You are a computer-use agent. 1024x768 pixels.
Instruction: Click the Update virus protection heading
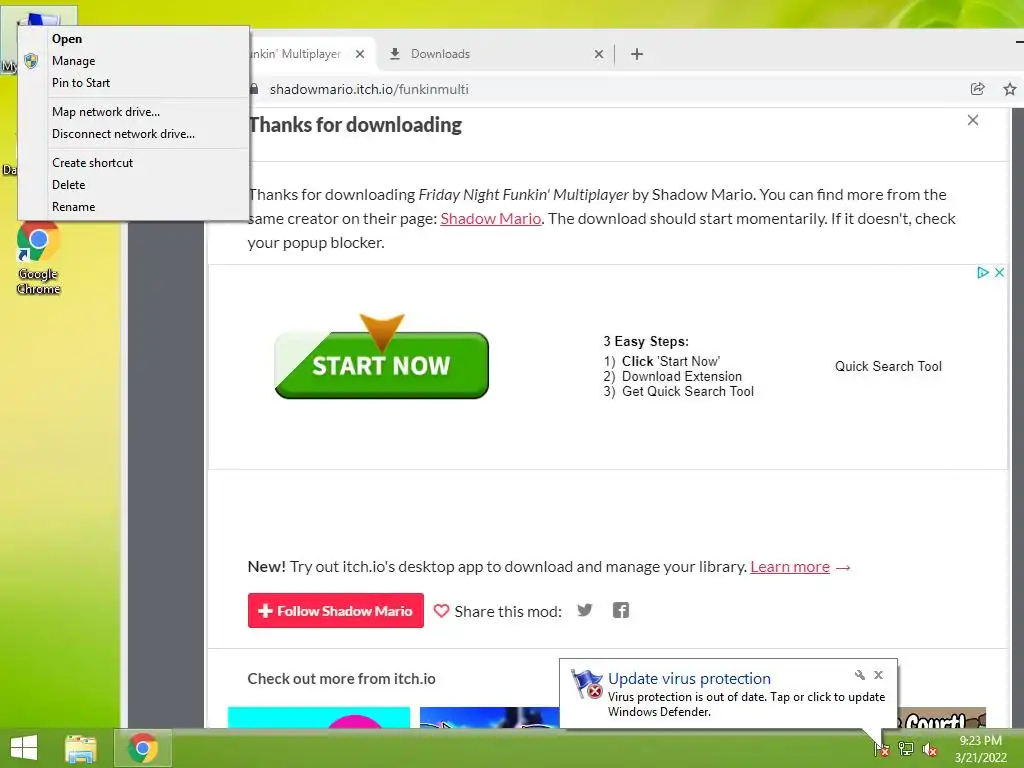click(689, 679)
